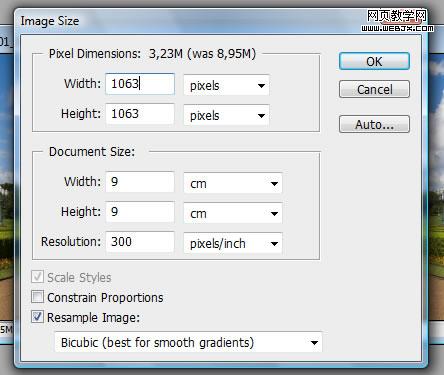The width and height of the screenshot is (444, 375).
Task: Click the Resolution value field
Action: 140,242
